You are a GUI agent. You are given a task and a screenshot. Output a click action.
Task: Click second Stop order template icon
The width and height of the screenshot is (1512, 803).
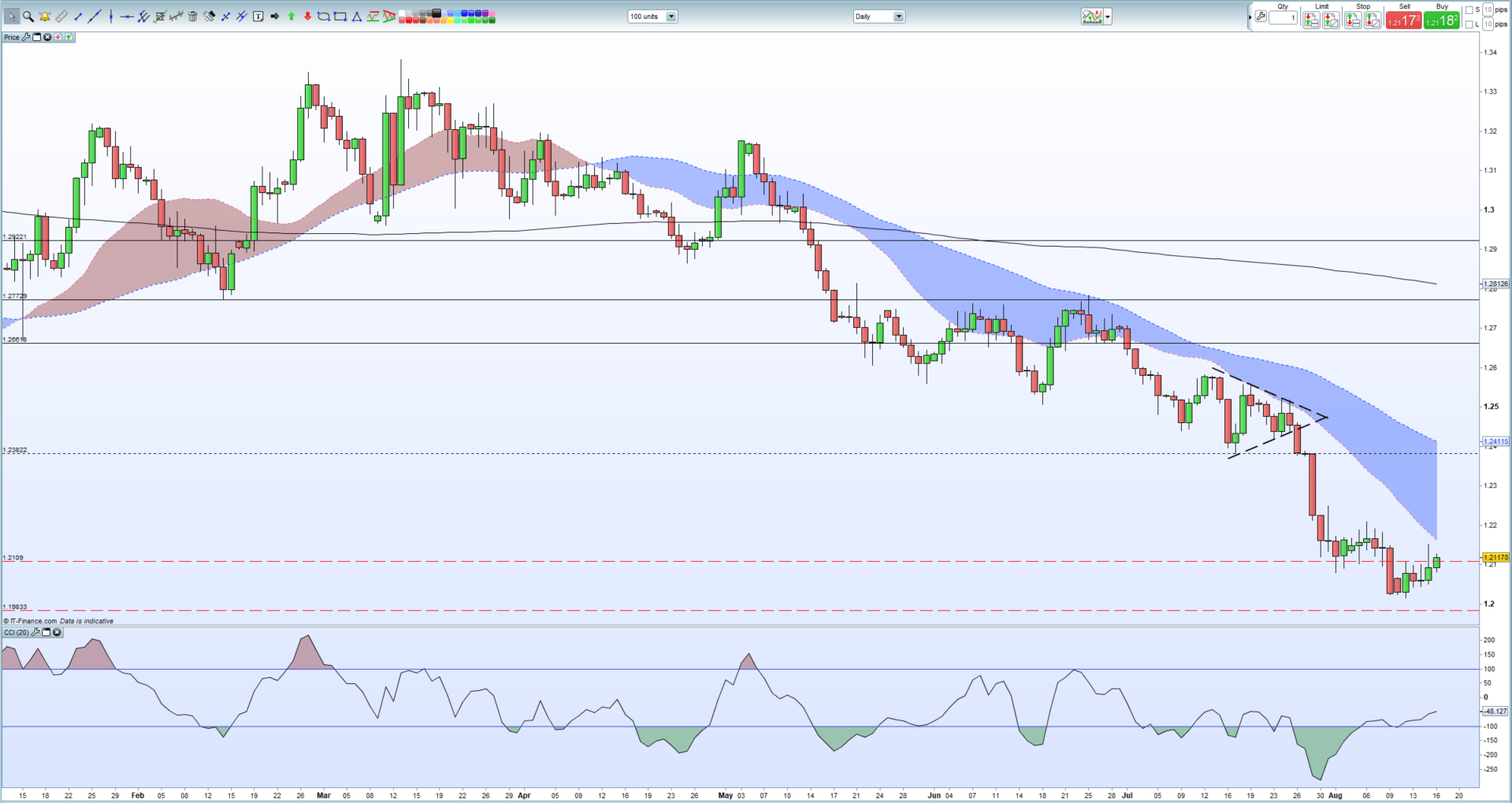pos(1373,20)
